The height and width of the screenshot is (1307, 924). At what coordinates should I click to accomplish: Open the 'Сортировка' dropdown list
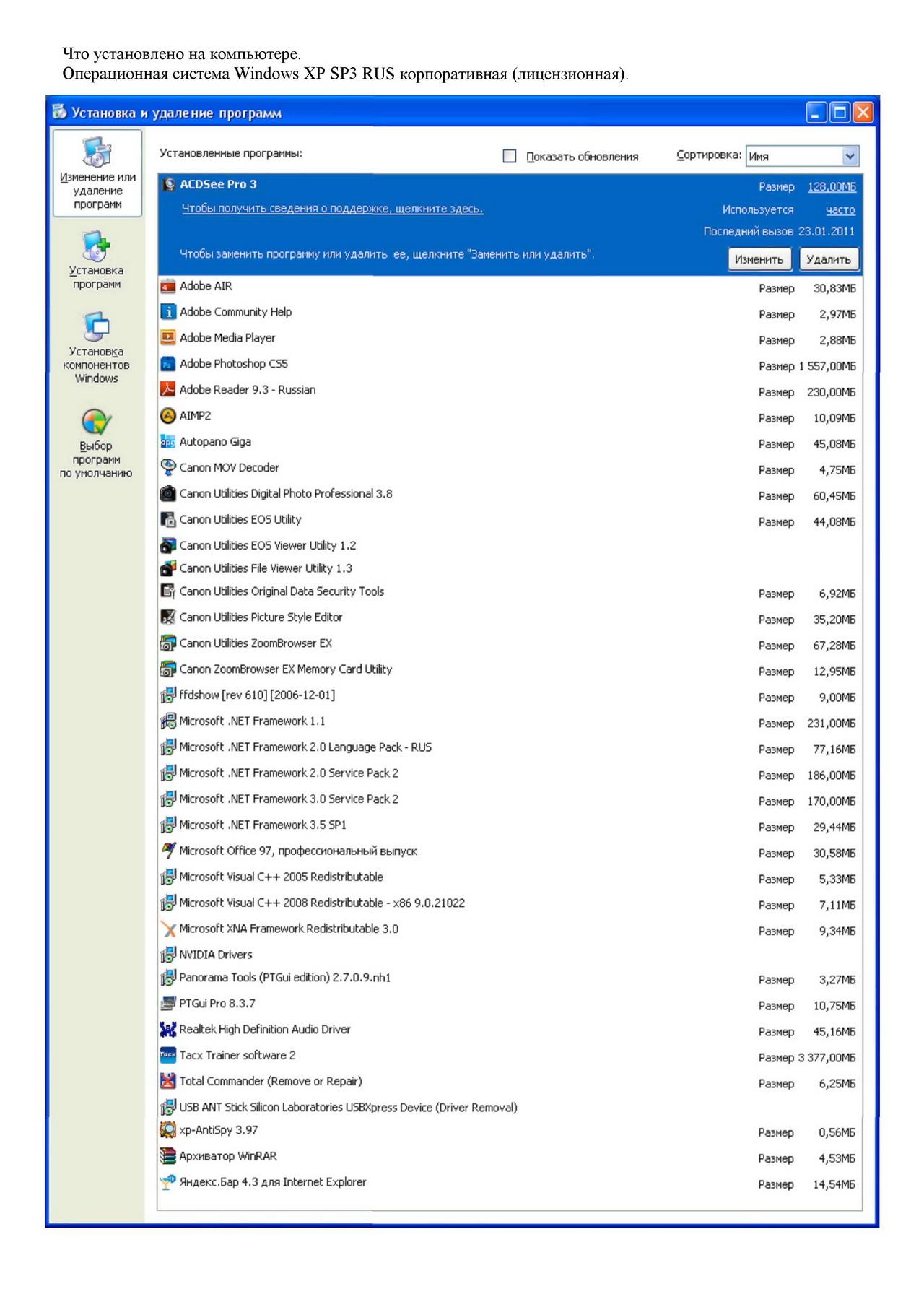coord(850,156)
